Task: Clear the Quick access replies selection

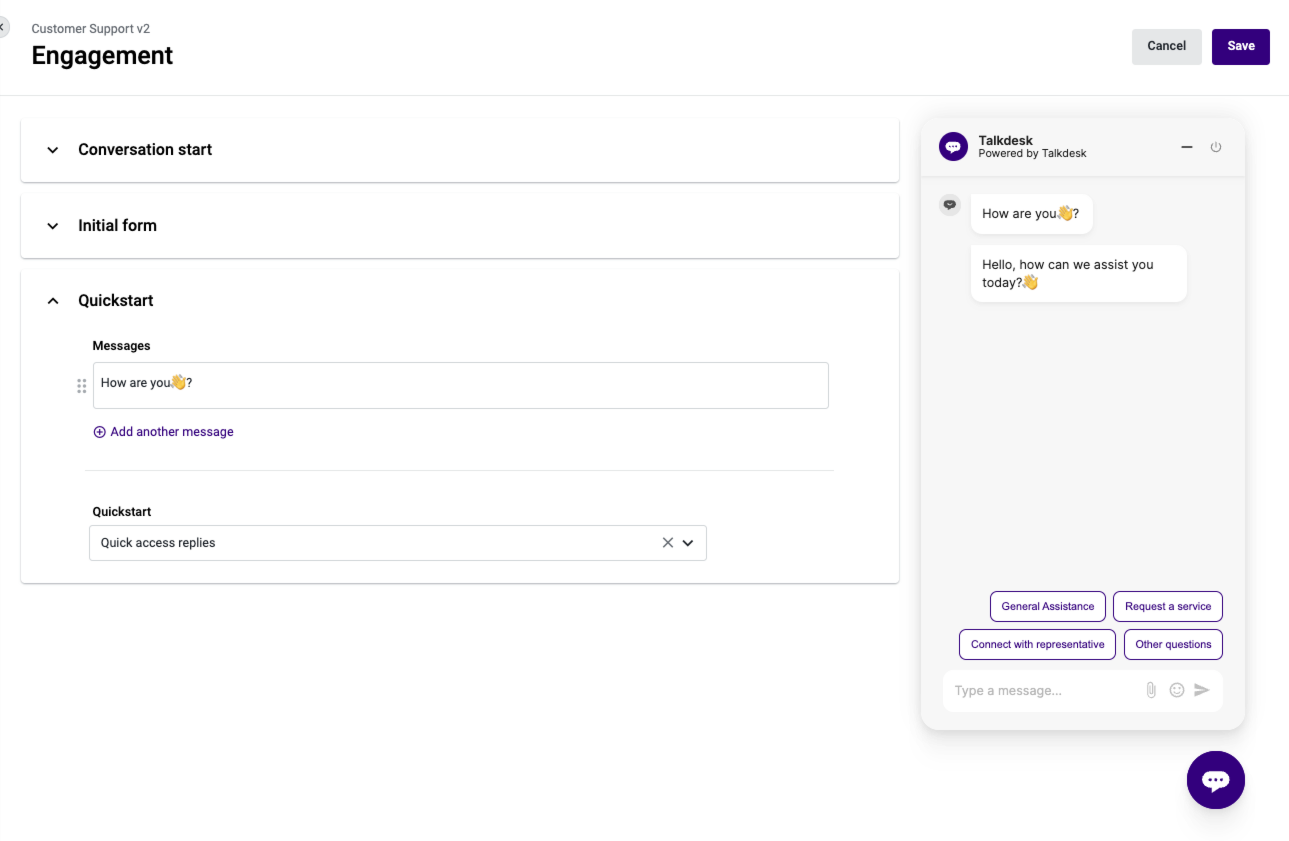Action: (x=667, y=542)
